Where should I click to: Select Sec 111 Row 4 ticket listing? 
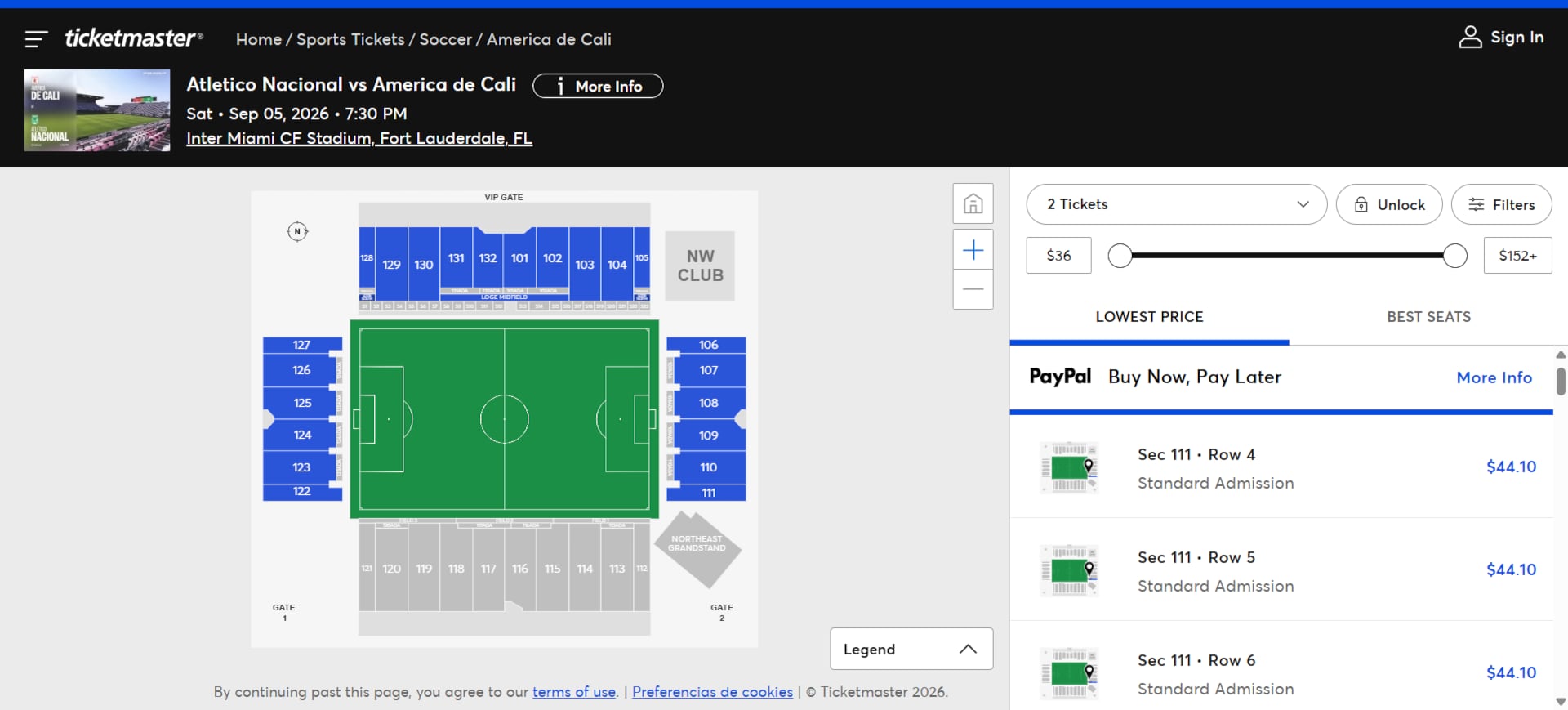click(x=1281, y=467)
